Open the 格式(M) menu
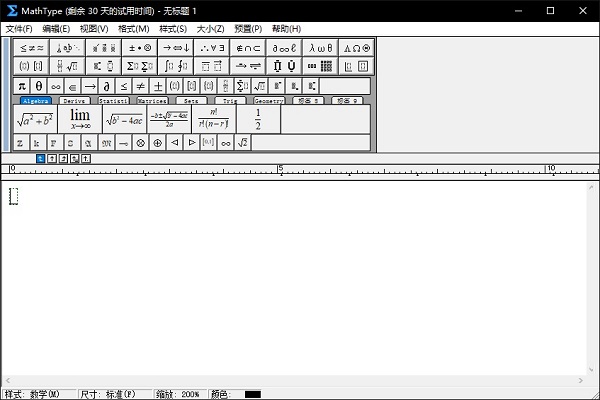 134,29
